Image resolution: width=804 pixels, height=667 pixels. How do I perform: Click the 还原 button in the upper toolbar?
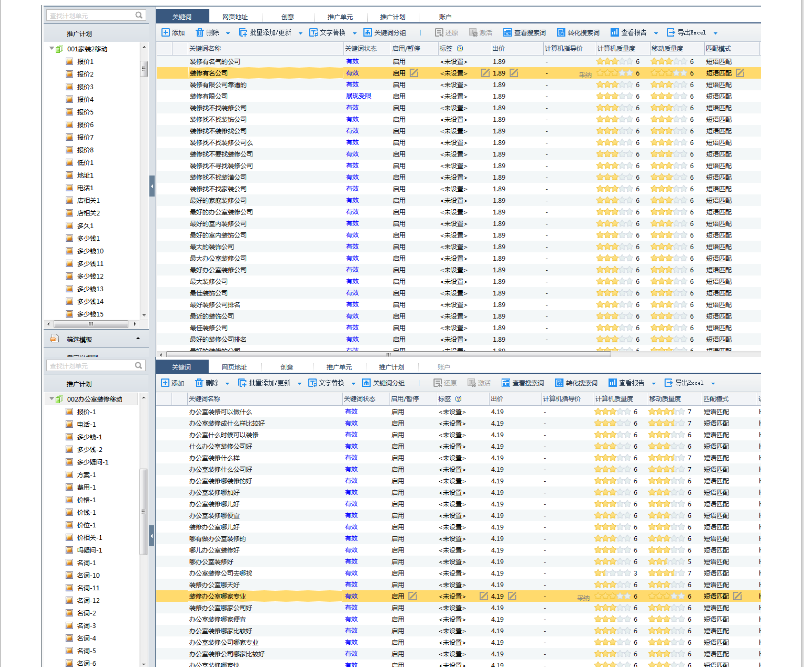[x=447, y=33]
